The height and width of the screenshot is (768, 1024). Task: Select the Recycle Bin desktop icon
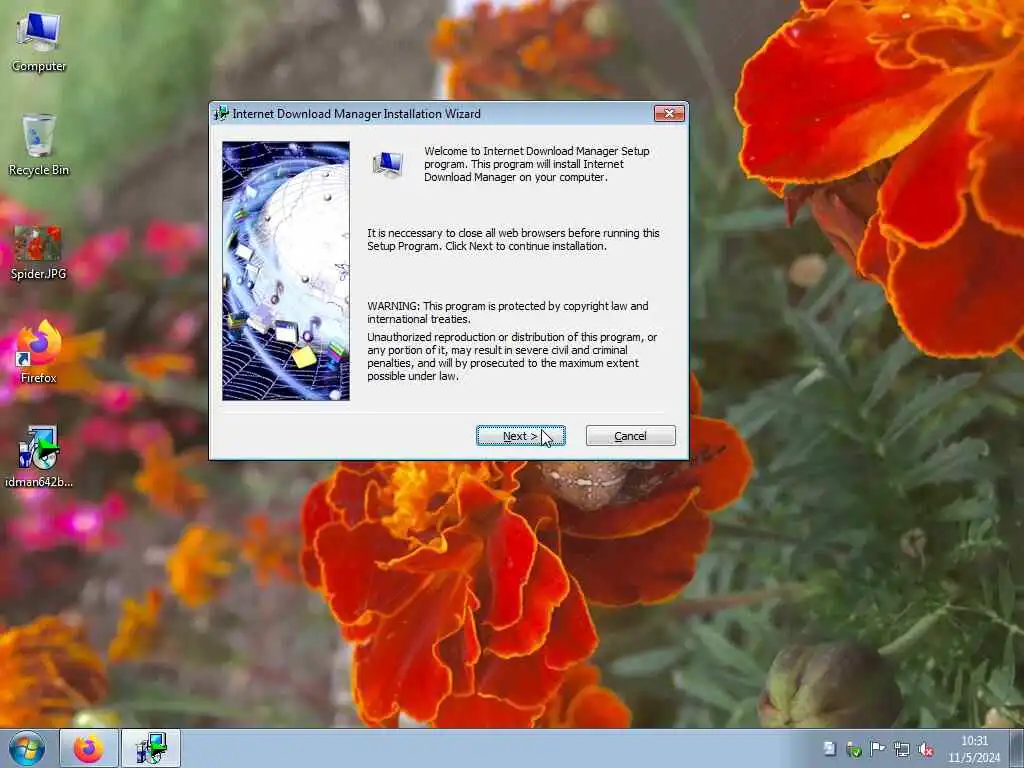click(39, 145)
